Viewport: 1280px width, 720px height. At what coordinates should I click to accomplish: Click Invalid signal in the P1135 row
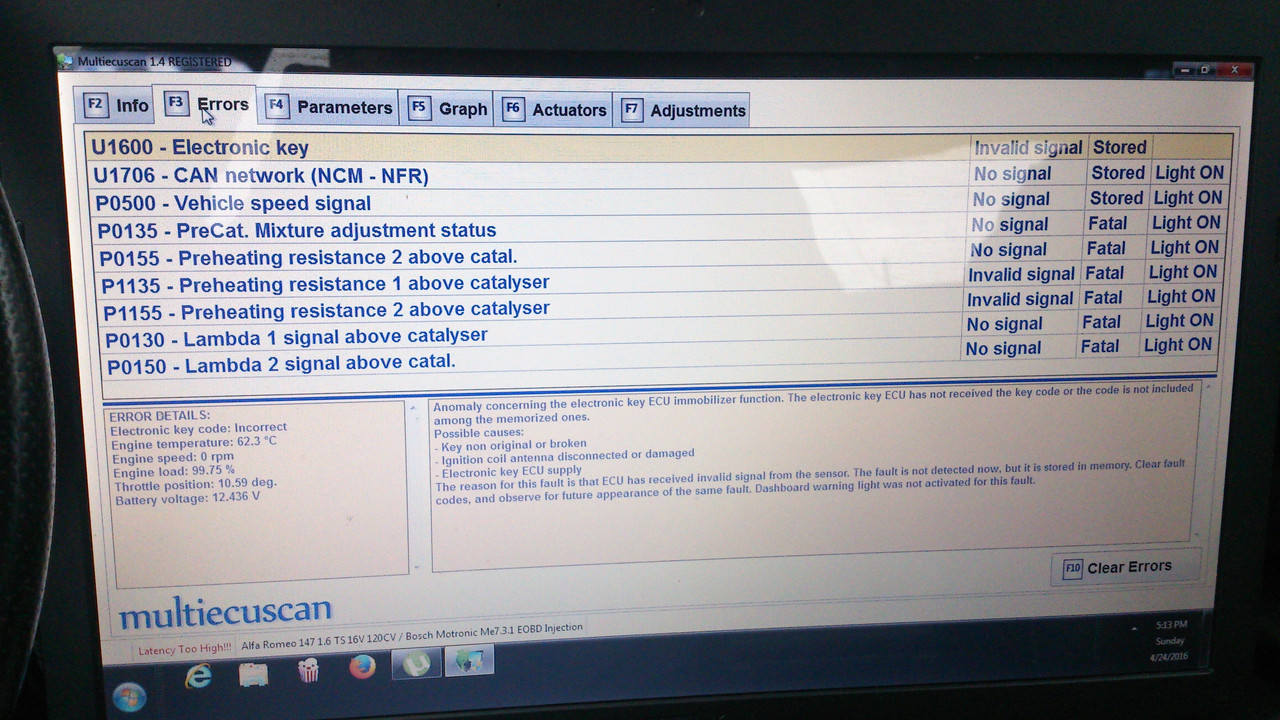coord(1021,274)
